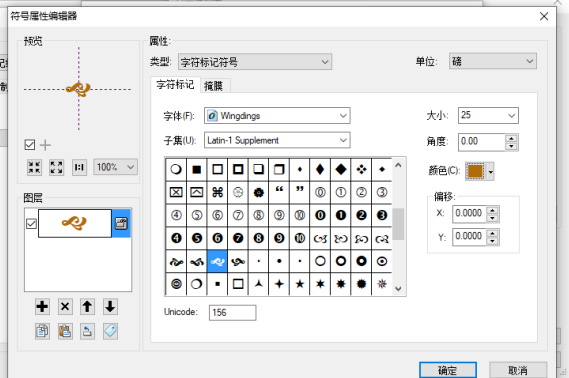Decrease the Y offset value
The image size is (569, 378).
tap(492, 241)
